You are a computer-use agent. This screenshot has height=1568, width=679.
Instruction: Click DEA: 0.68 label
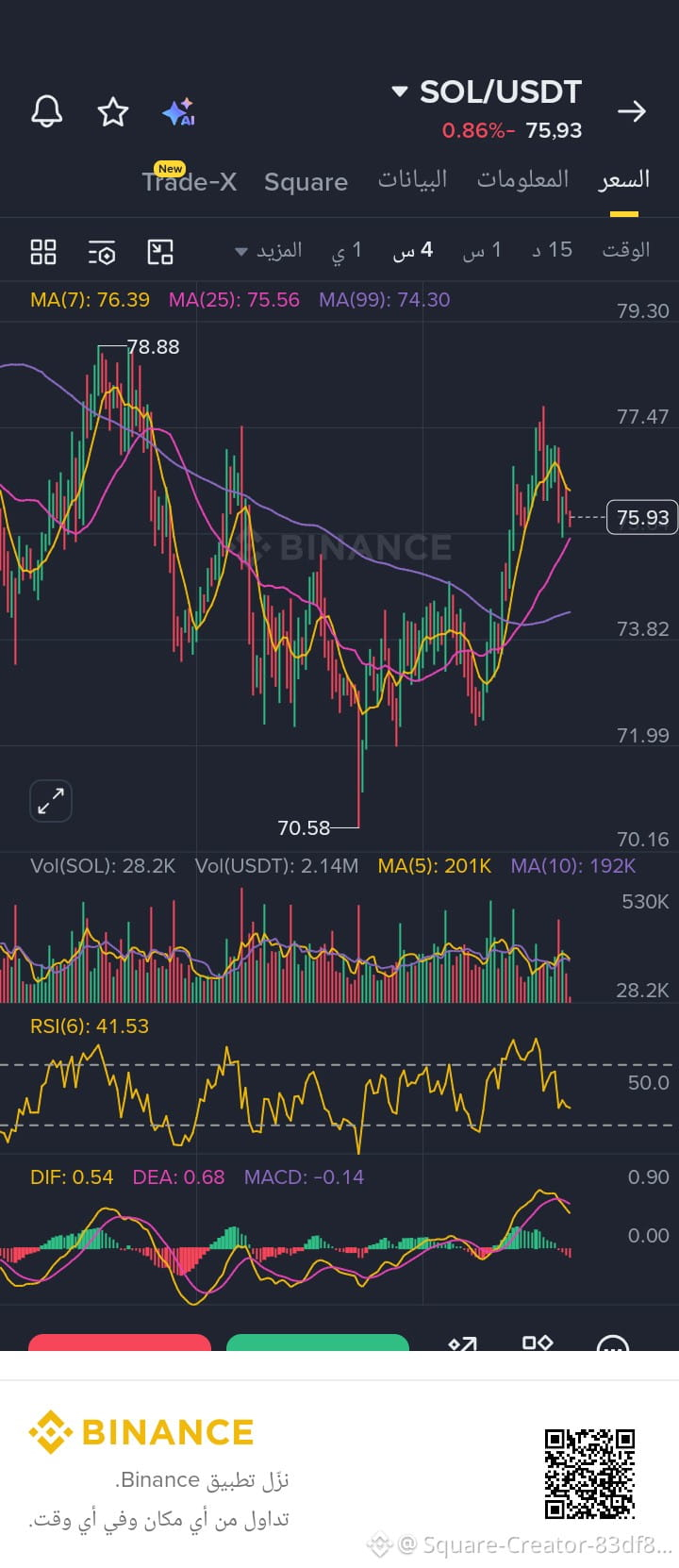pos(178,1177)
